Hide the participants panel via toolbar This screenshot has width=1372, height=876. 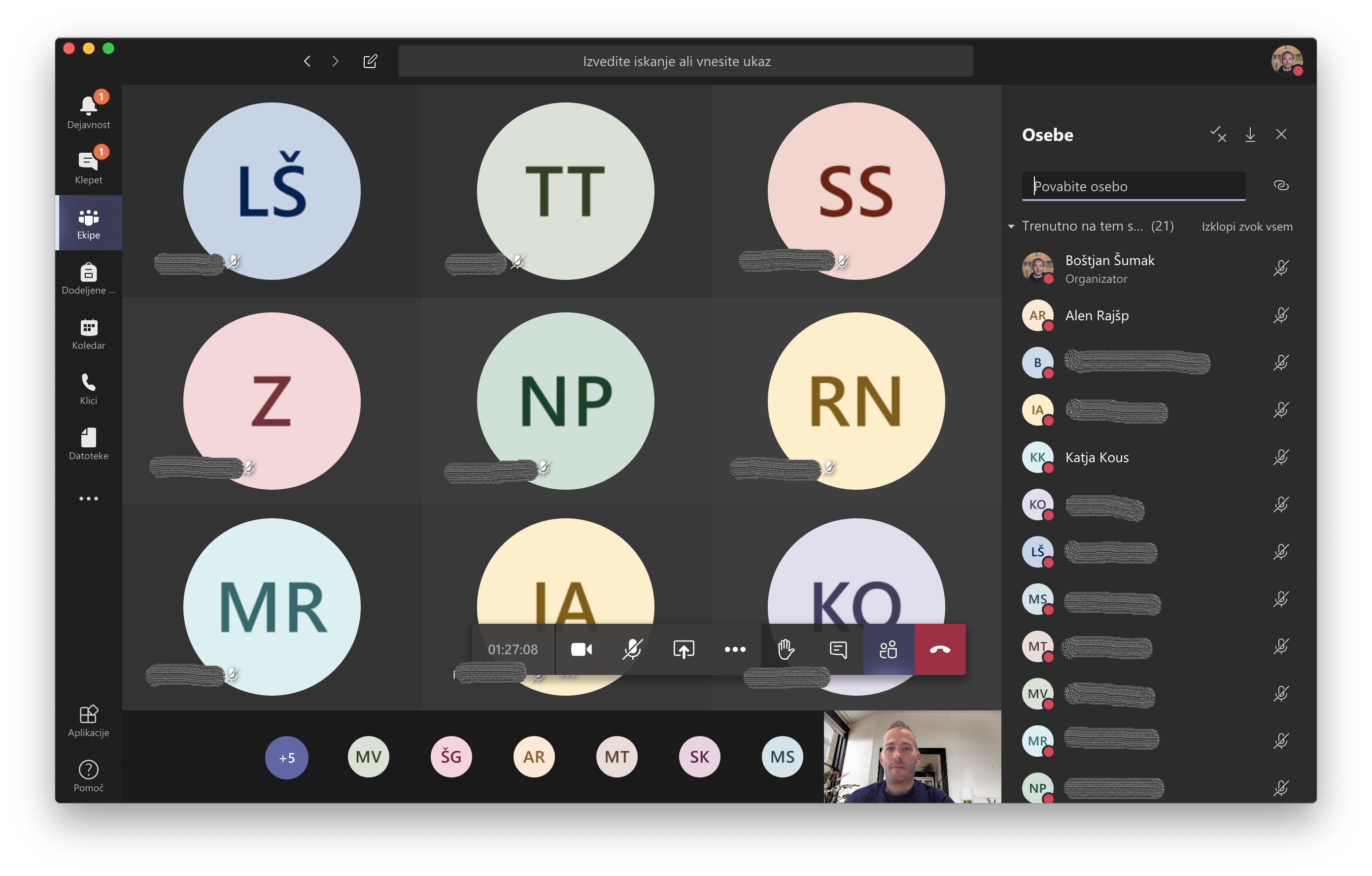coord(888,649)
